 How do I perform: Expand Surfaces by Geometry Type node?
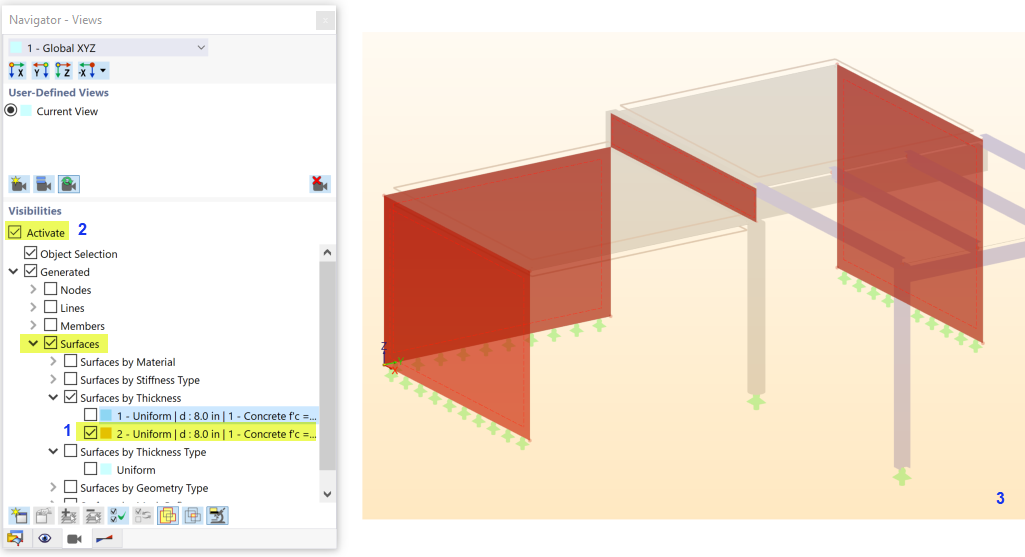point(54,487)
